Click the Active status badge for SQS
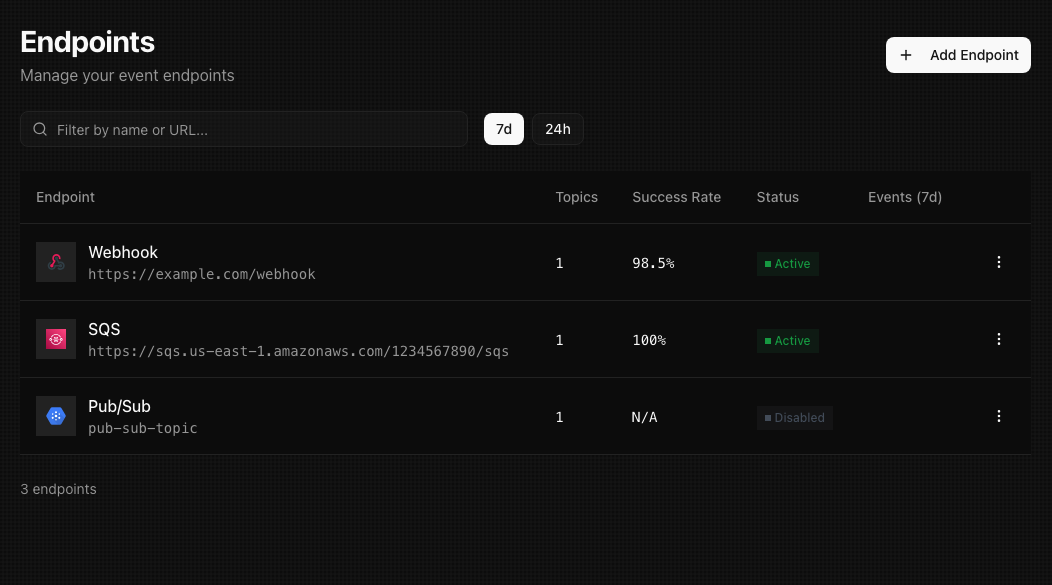This screenshot has width=1052, height=585. 788,341
